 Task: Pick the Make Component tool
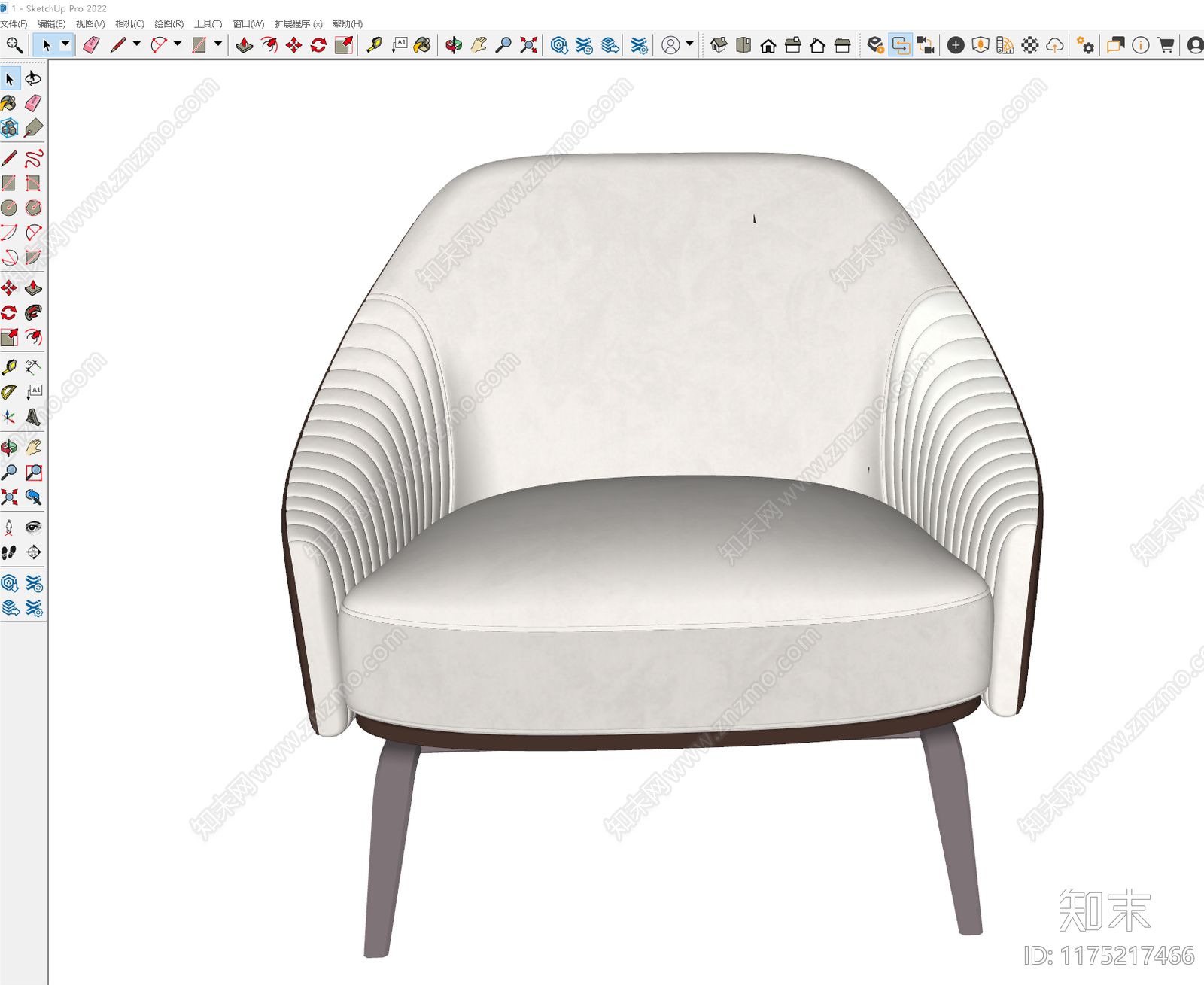coord(9,128)
